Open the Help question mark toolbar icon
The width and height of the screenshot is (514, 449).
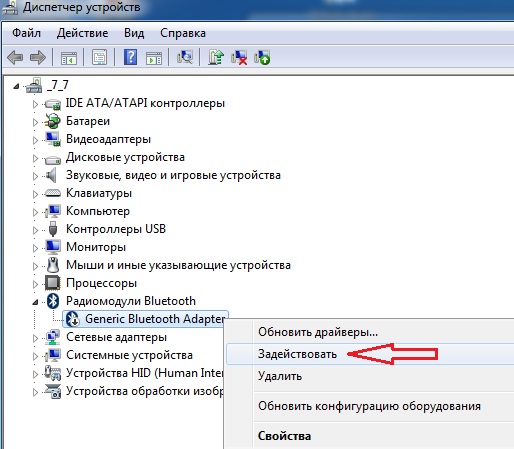coord(130,57)
